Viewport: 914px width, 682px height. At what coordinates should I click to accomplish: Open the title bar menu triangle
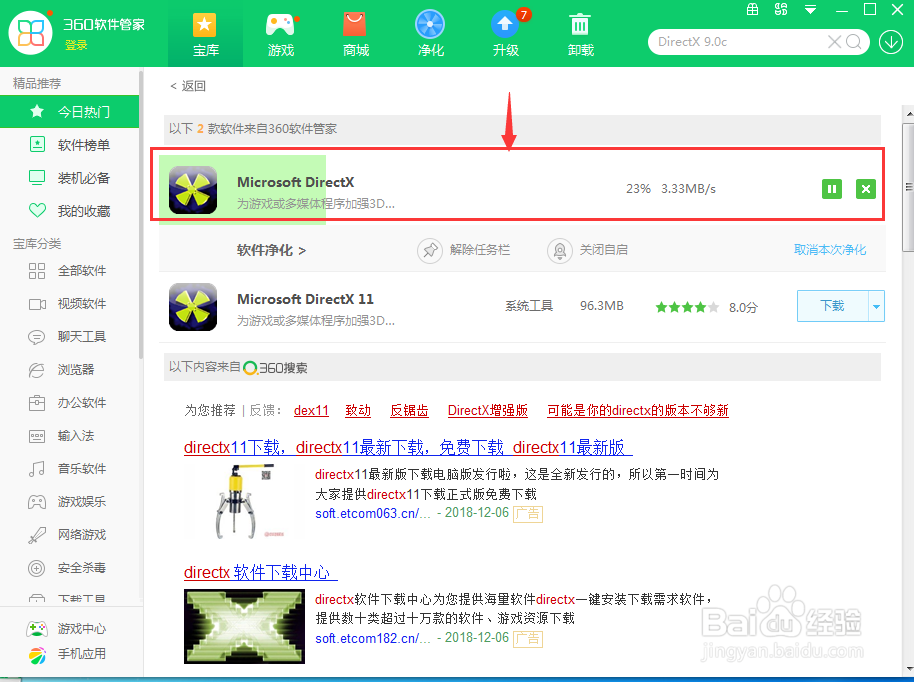pos(810,9)
